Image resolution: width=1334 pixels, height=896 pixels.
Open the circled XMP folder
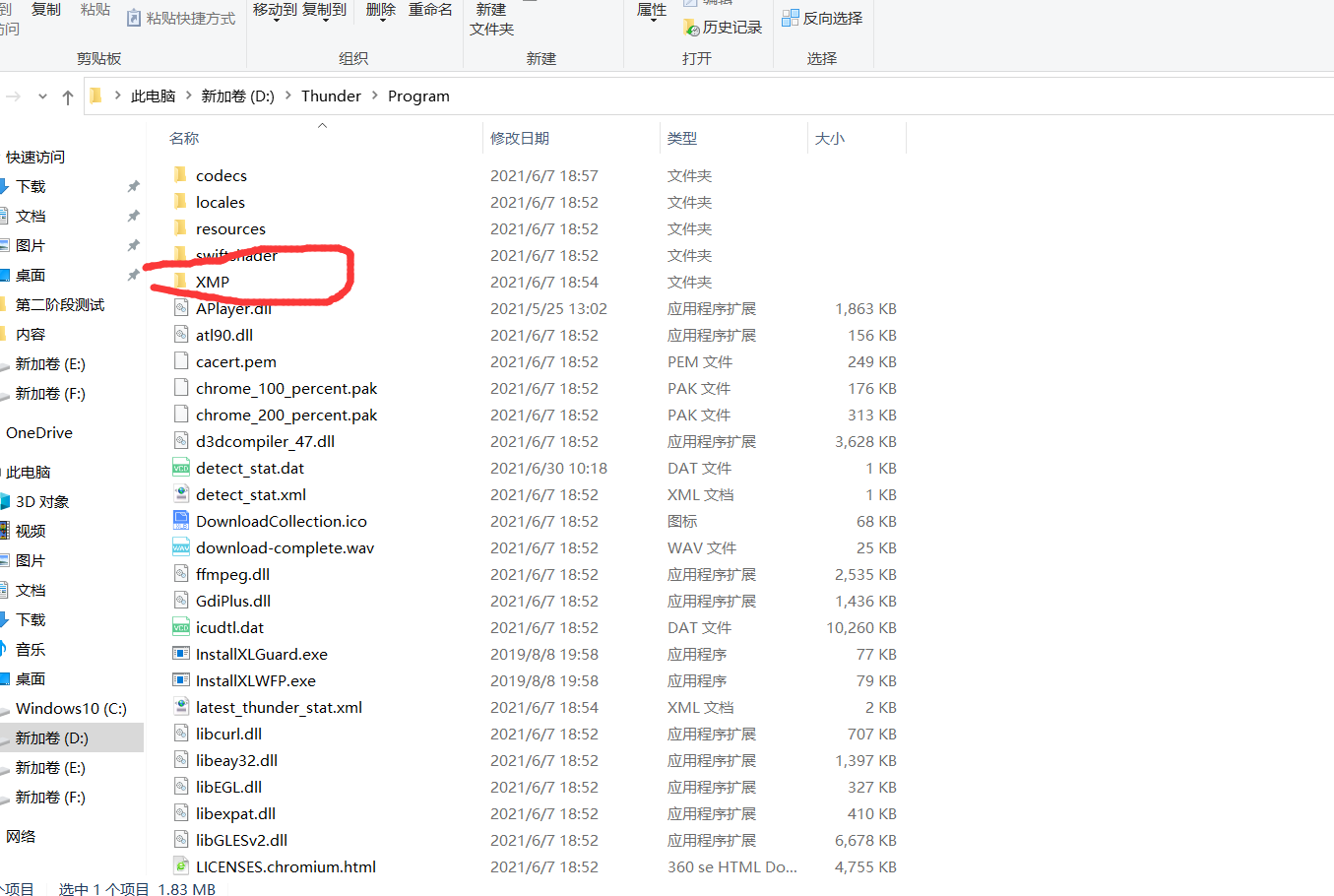pyautogui.click(x=212, y=282)
